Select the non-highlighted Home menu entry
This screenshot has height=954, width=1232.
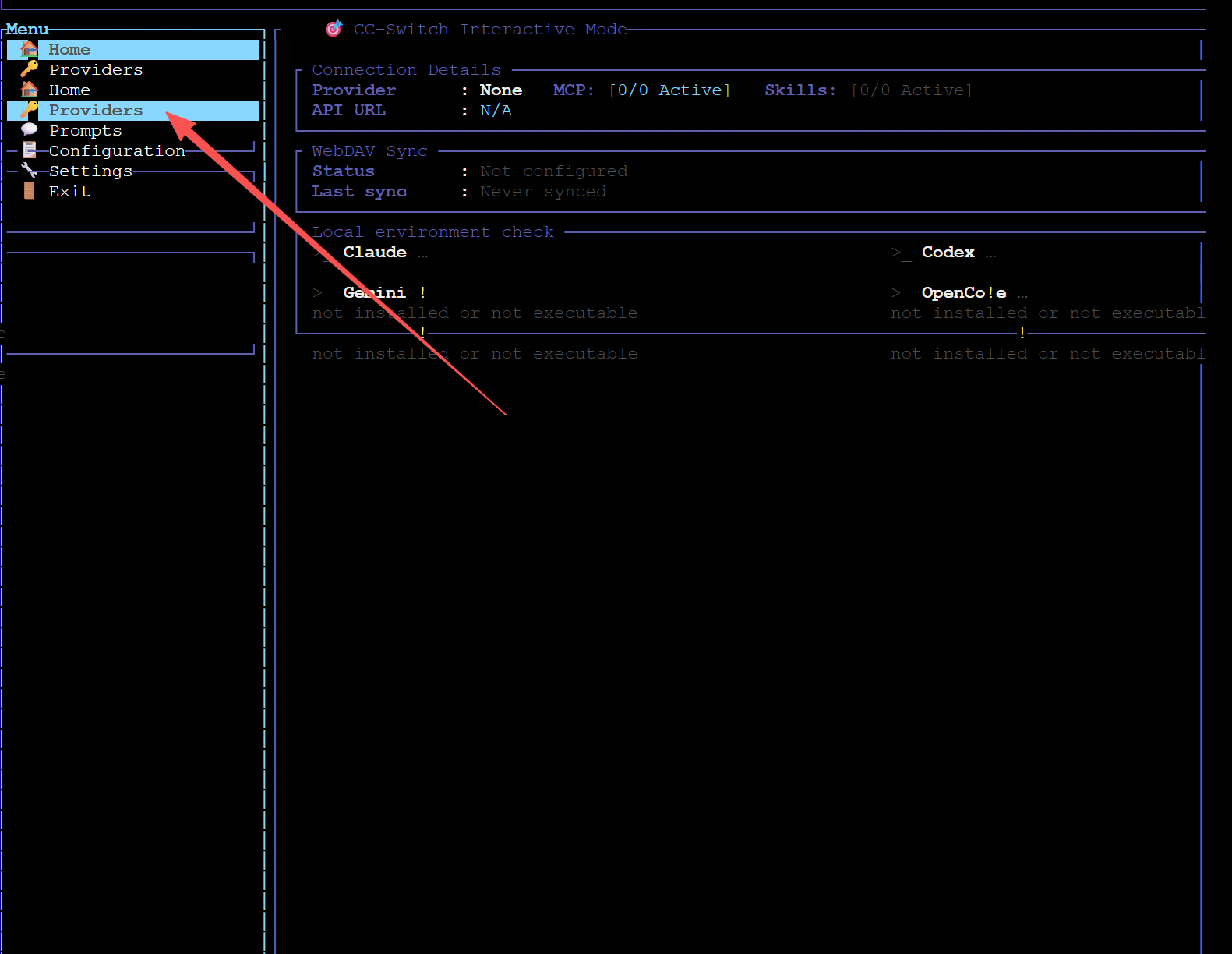(x=69, y=90)
